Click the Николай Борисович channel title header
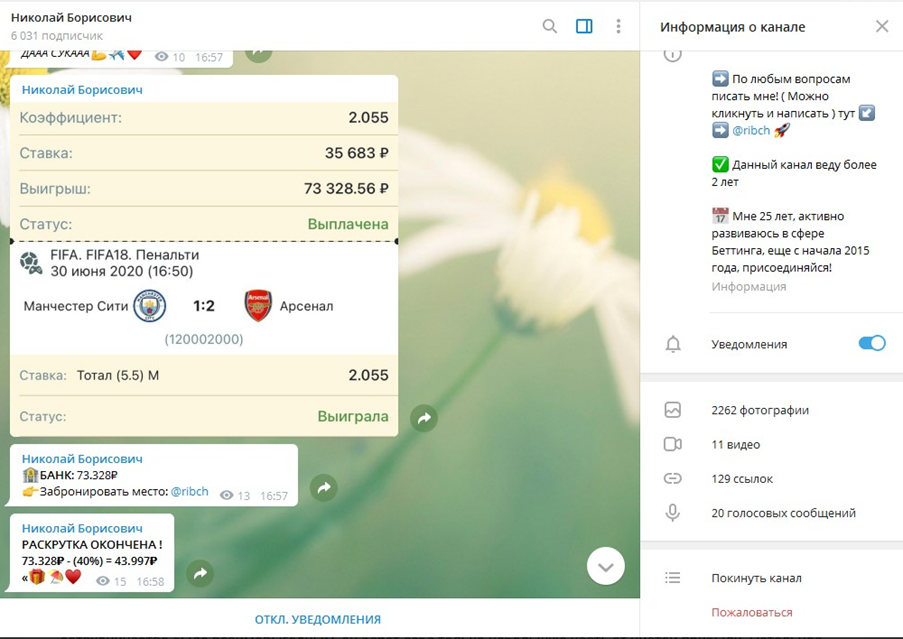903x639 pixels. [x=71, y=18]
